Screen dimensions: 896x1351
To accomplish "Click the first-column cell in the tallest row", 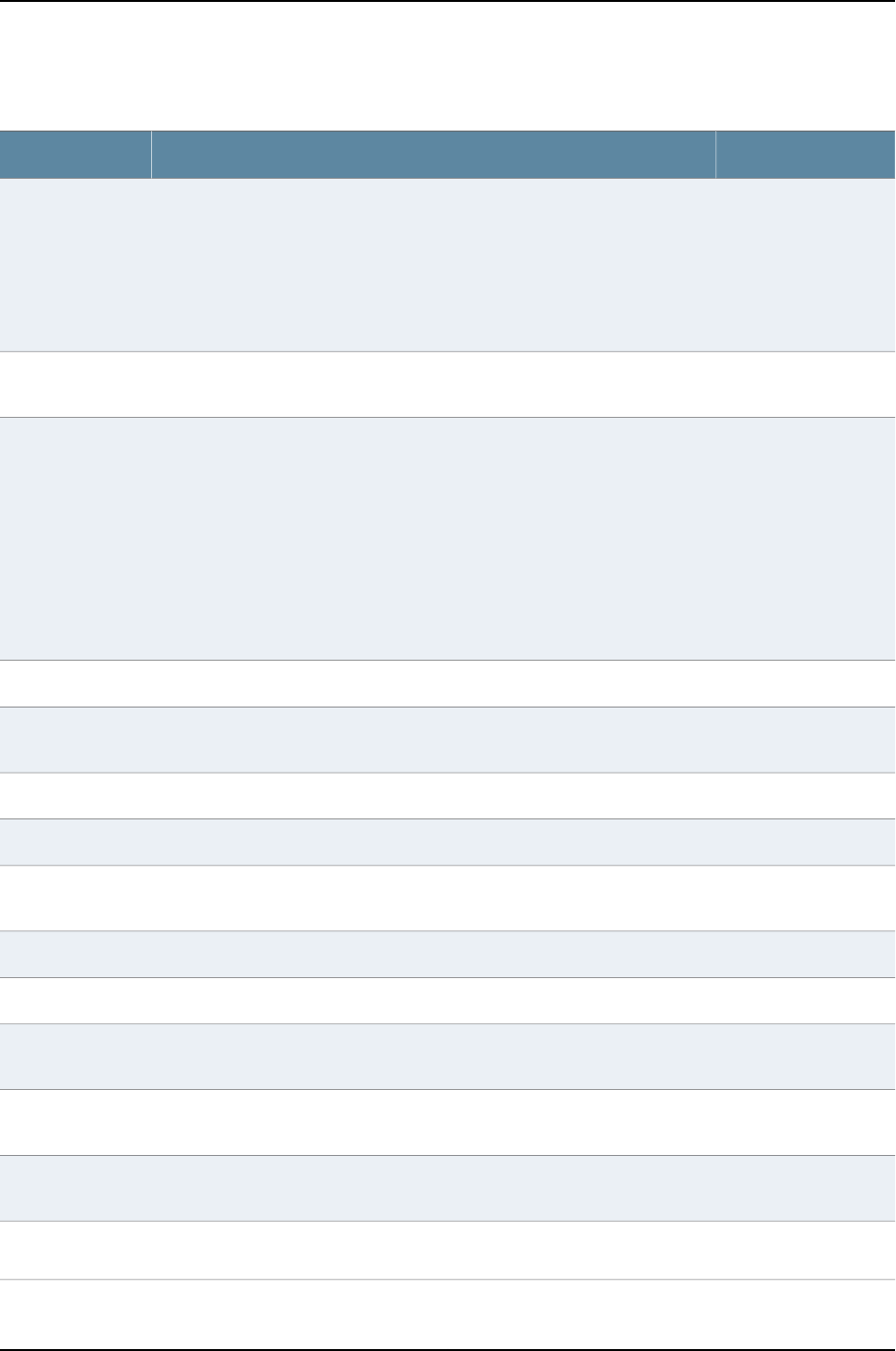I will (76, 538).
